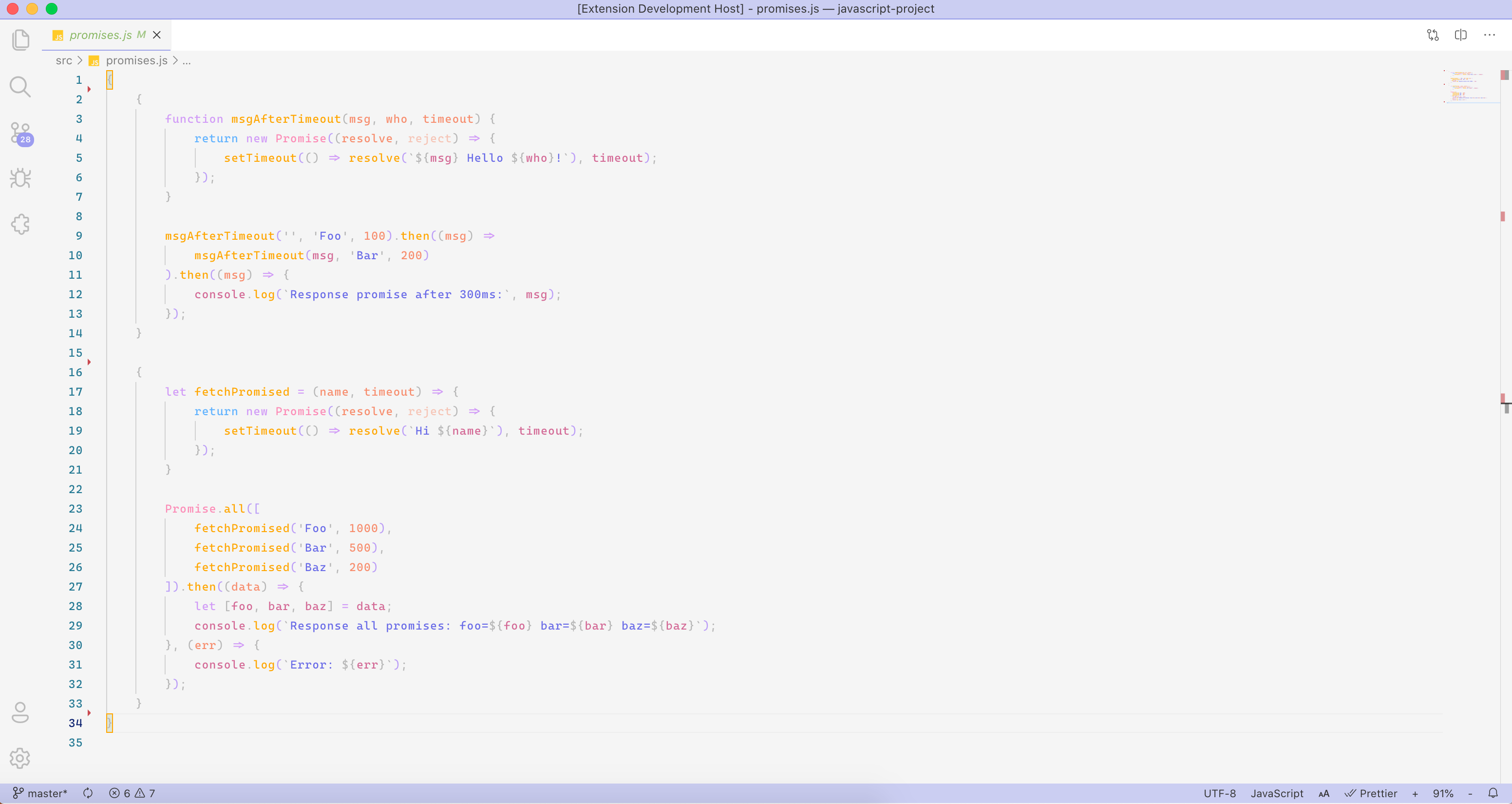Screen dimensions: 1512x804
Task: Open the Manage gear menu
Action: [20, 758]
